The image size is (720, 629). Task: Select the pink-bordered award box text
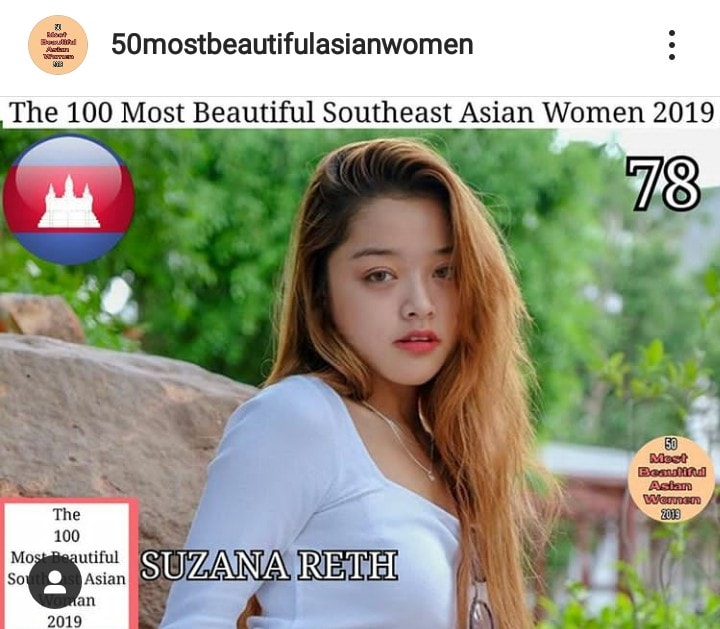[67, 565]
